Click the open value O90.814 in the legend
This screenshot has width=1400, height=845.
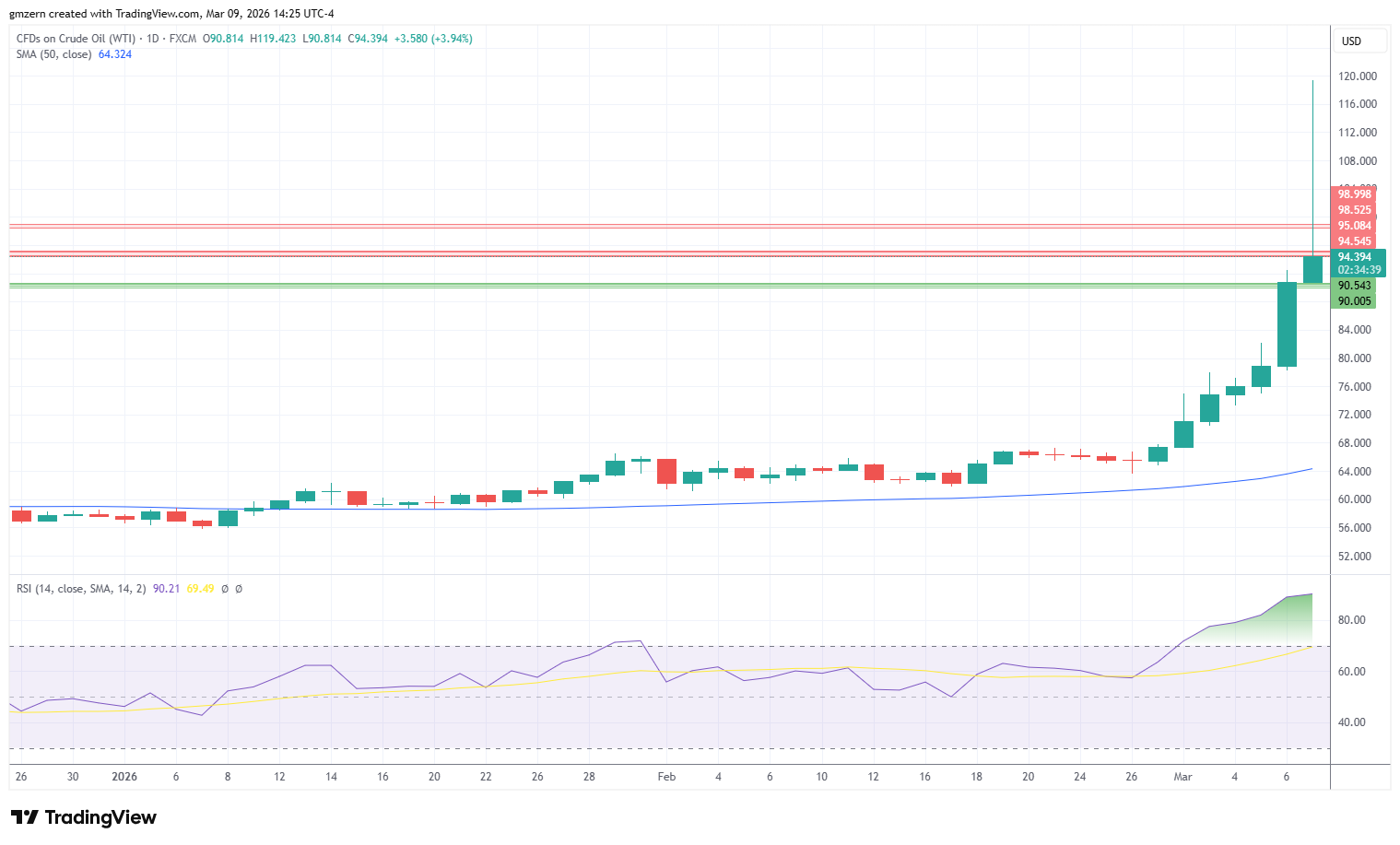pyautogui.click(x=223, y=39)
